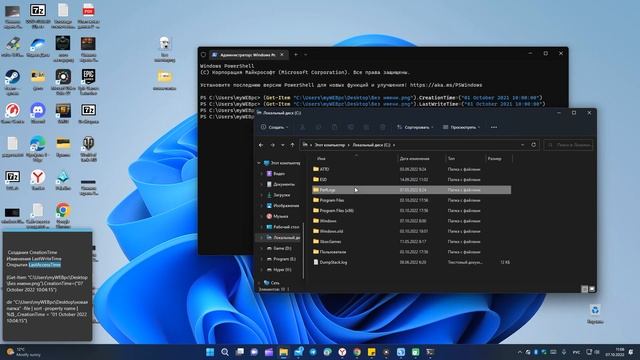Open the Сортировать dropdown
The width and height of the screenshot is (640, 360).
[x=416, y=127]
